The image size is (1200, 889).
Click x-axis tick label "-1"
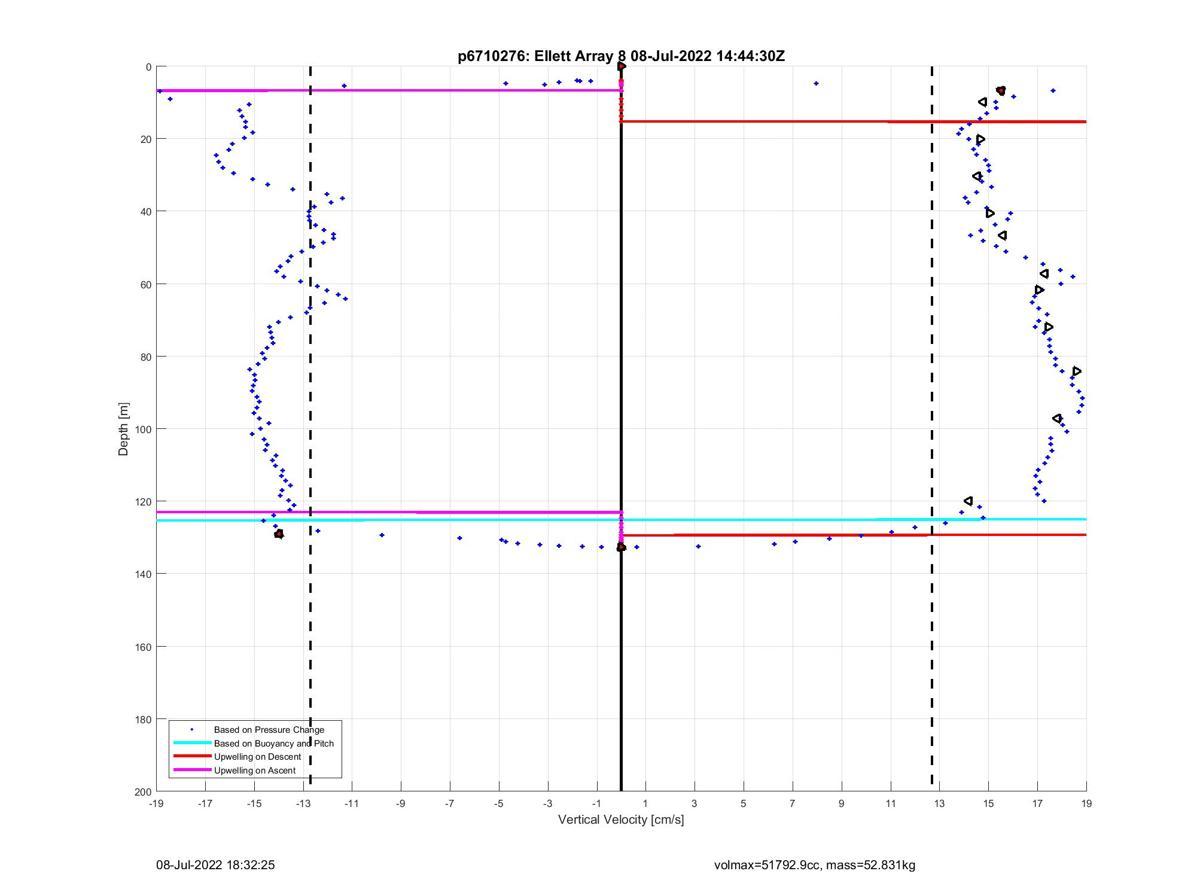tap(597, 803)
